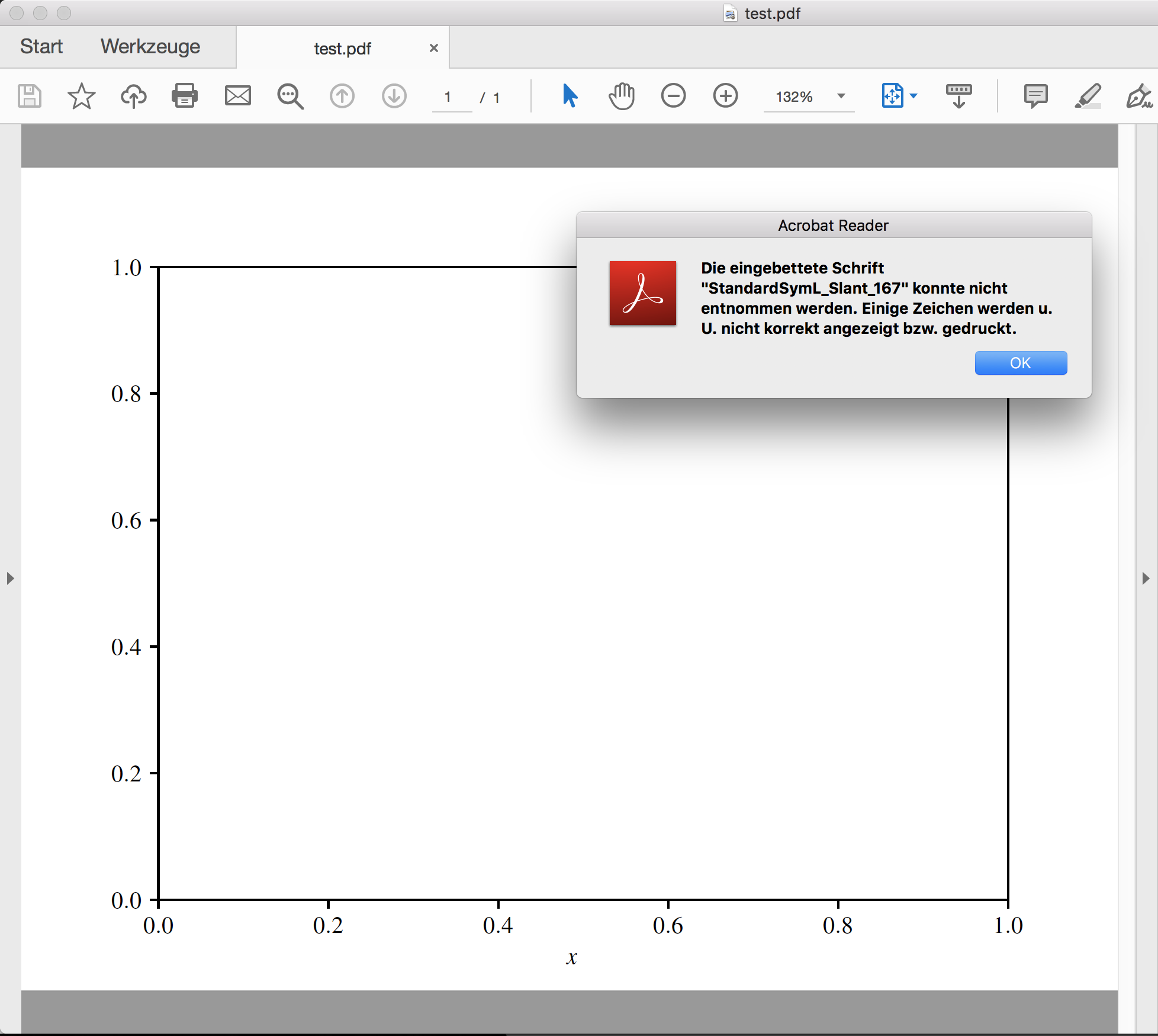Activate the selection arrow tool
The height and width of the screenshot is (1036, 1158).
coord(570,96)
